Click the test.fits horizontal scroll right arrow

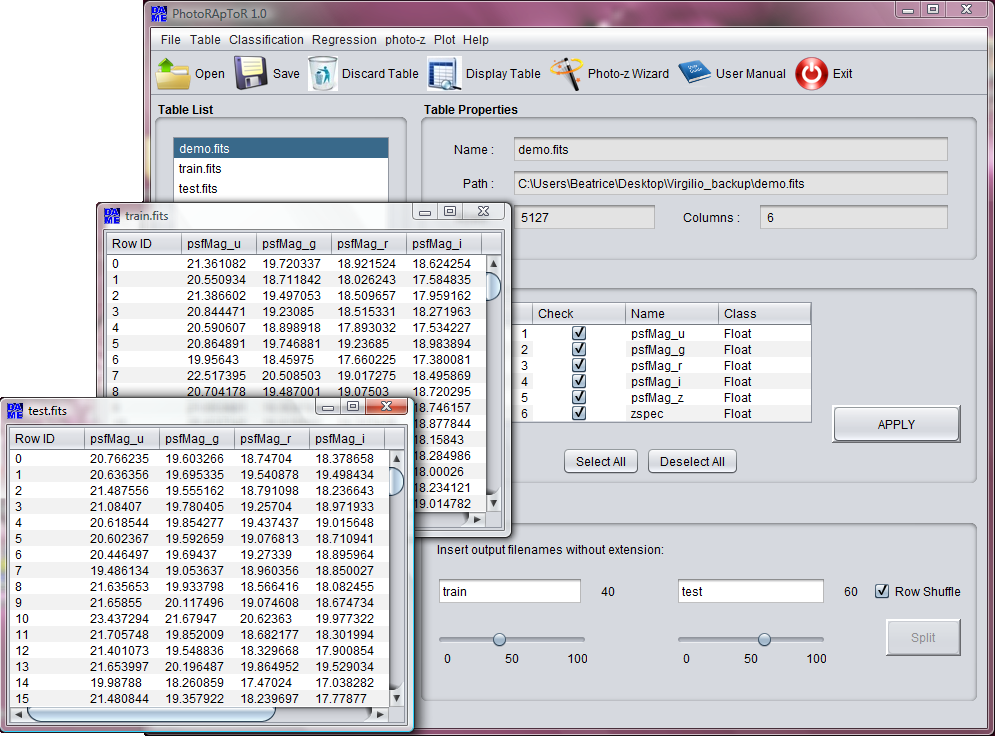point(380,715)
